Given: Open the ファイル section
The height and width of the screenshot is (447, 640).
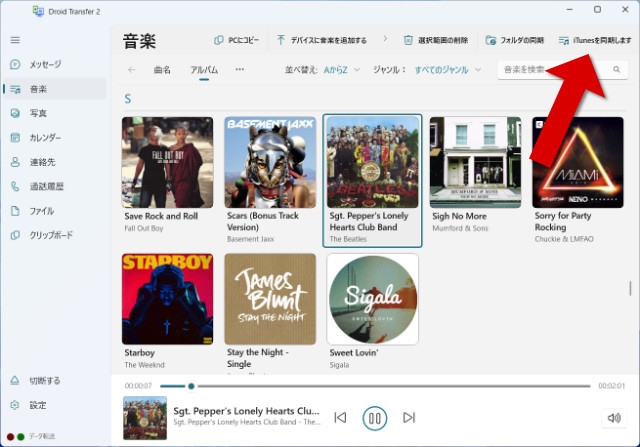Looking at the screenshot, I should coord(55,211).
